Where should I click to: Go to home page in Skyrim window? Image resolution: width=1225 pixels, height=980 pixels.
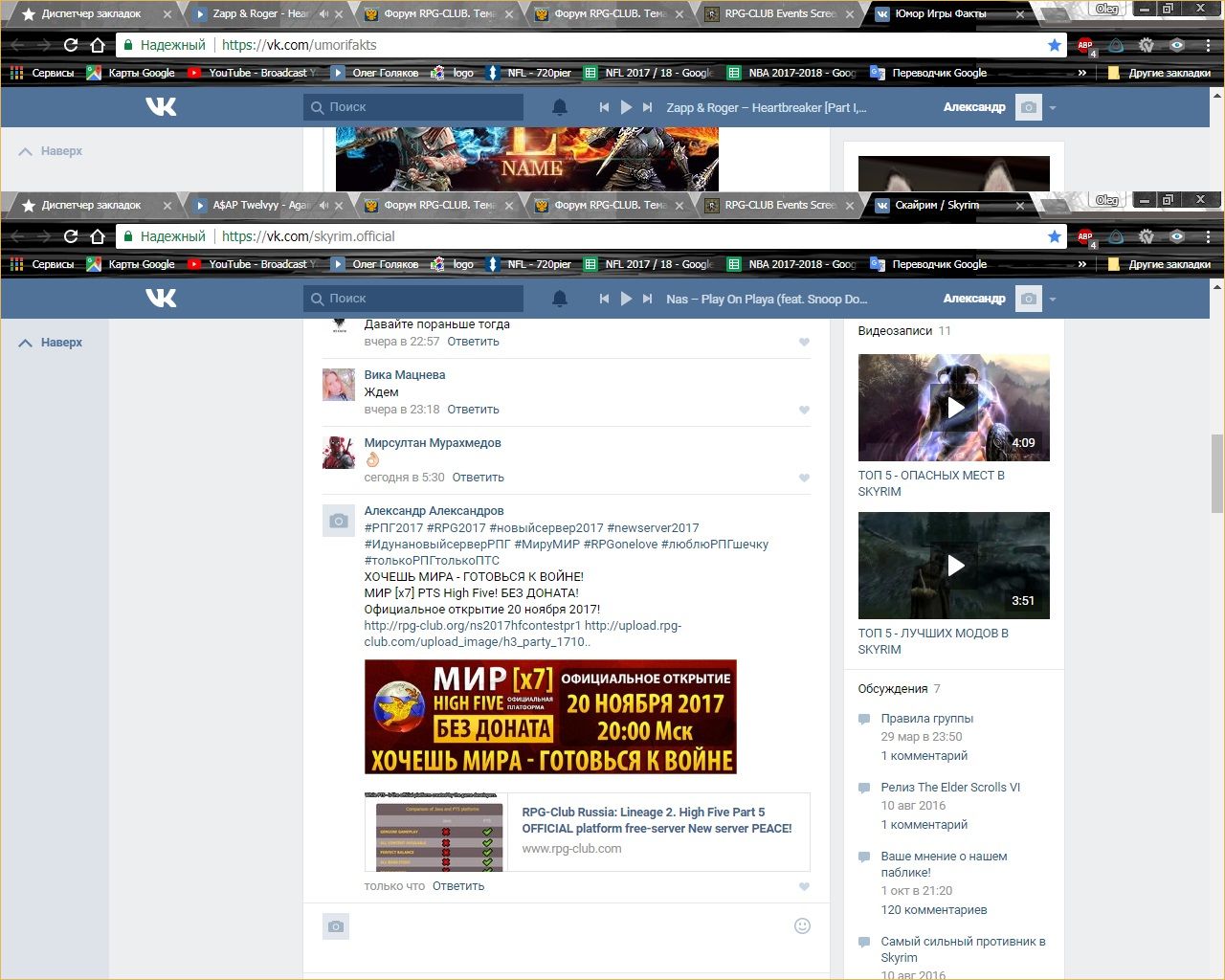coord(98,236)
